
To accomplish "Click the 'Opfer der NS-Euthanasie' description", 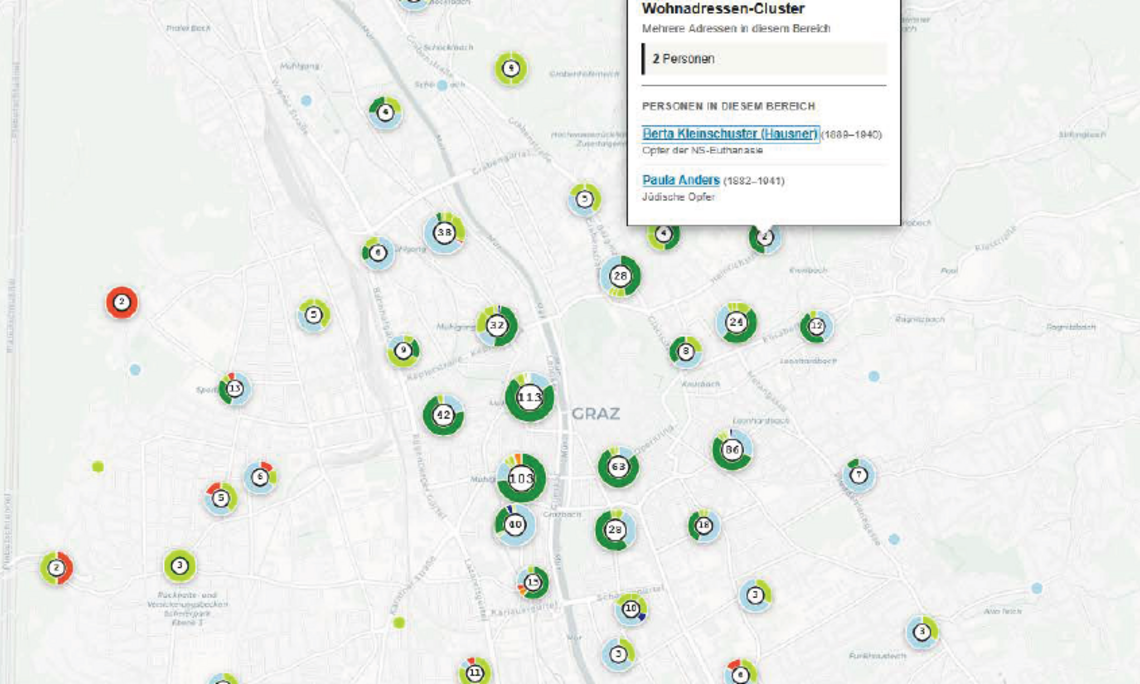I will click(x=702, y=150).
